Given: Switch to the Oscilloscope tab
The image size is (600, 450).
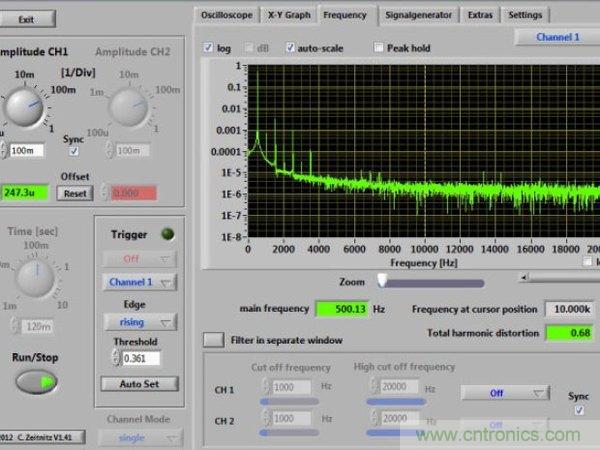Looking at the screenshot, I should tap(227, 15).
